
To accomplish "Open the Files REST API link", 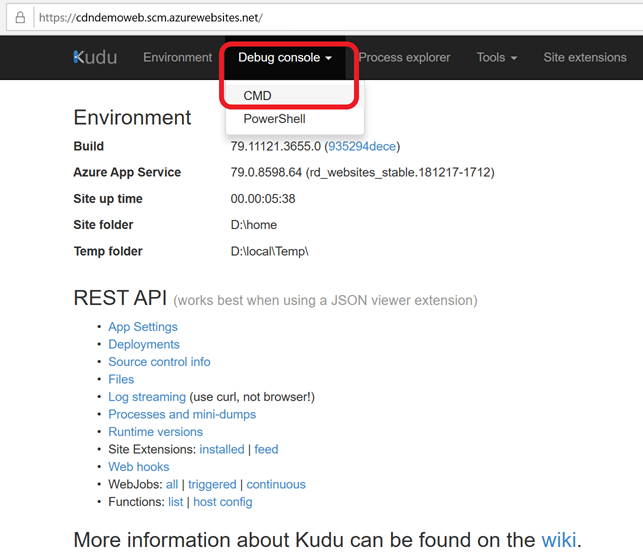I will click(x=121, y=379).
